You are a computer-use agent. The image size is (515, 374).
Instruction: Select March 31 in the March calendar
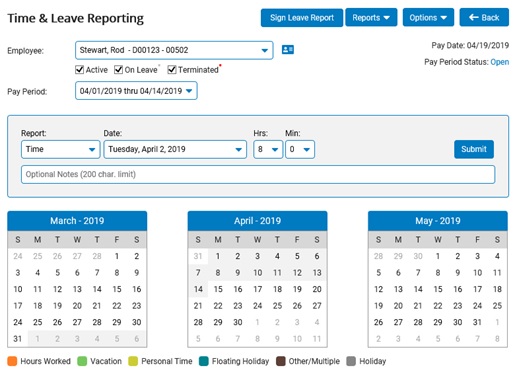tap(18, 339)
